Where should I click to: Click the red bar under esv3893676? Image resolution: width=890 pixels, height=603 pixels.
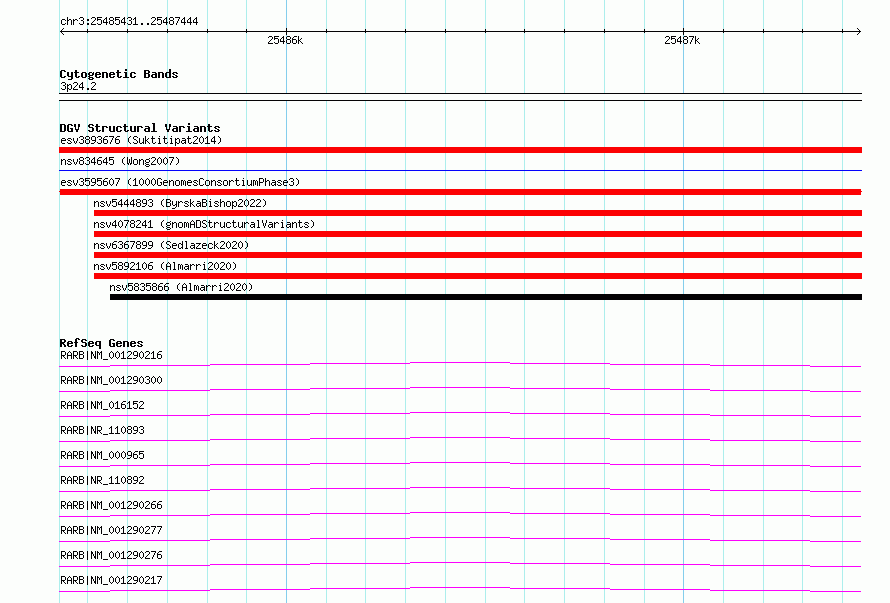[x=460, y=150]
